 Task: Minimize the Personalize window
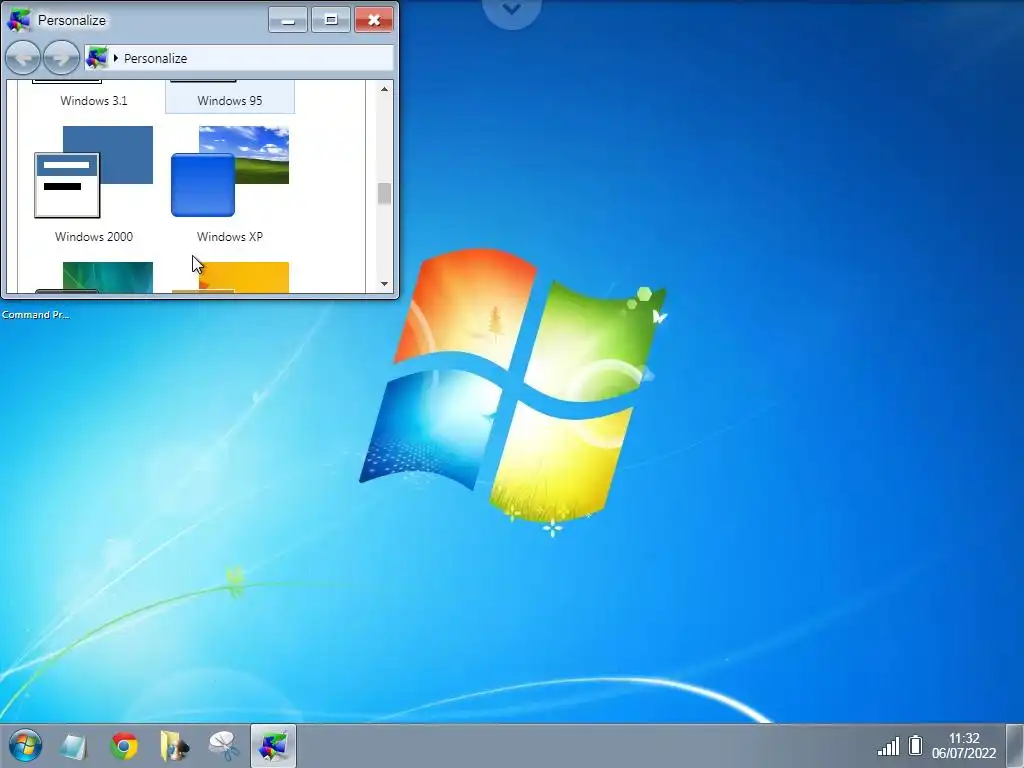click(x=287, y=20)
